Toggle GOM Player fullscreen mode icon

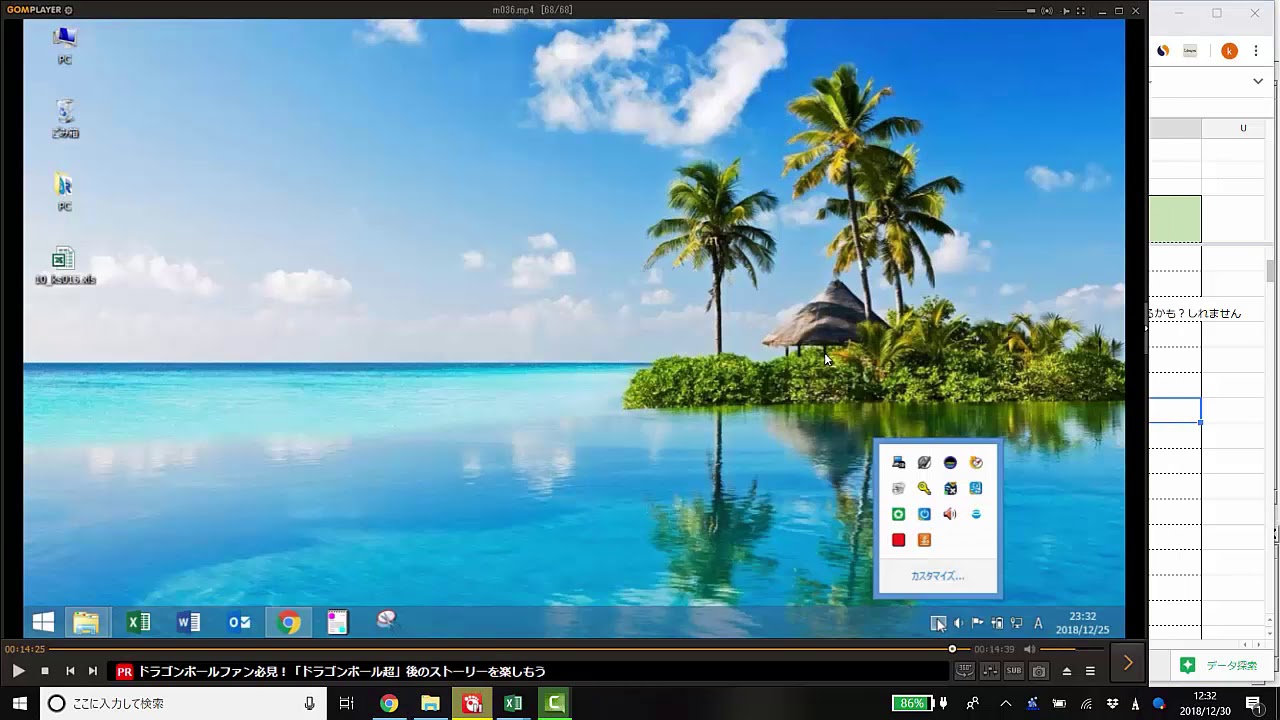point(1082,11)
